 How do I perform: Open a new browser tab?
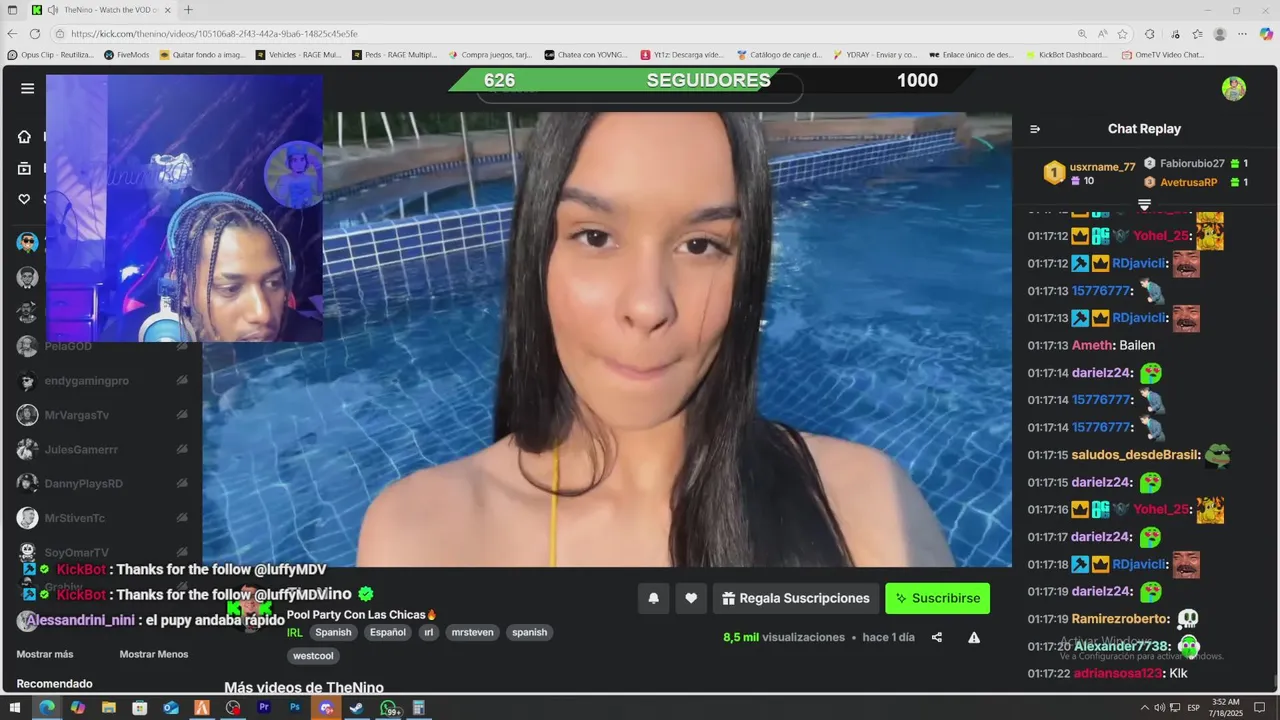[188, 10]
